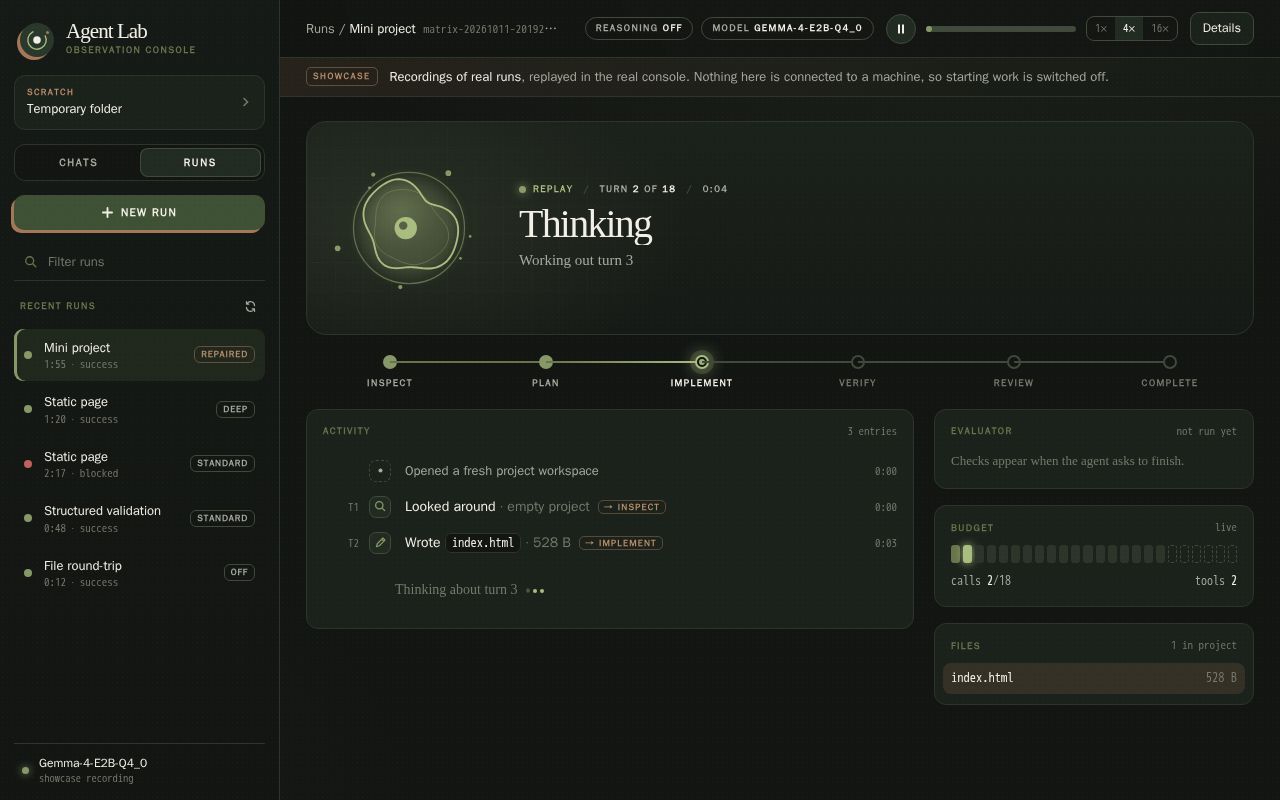Set playback speed to 16×

[x=1160, y=28]
